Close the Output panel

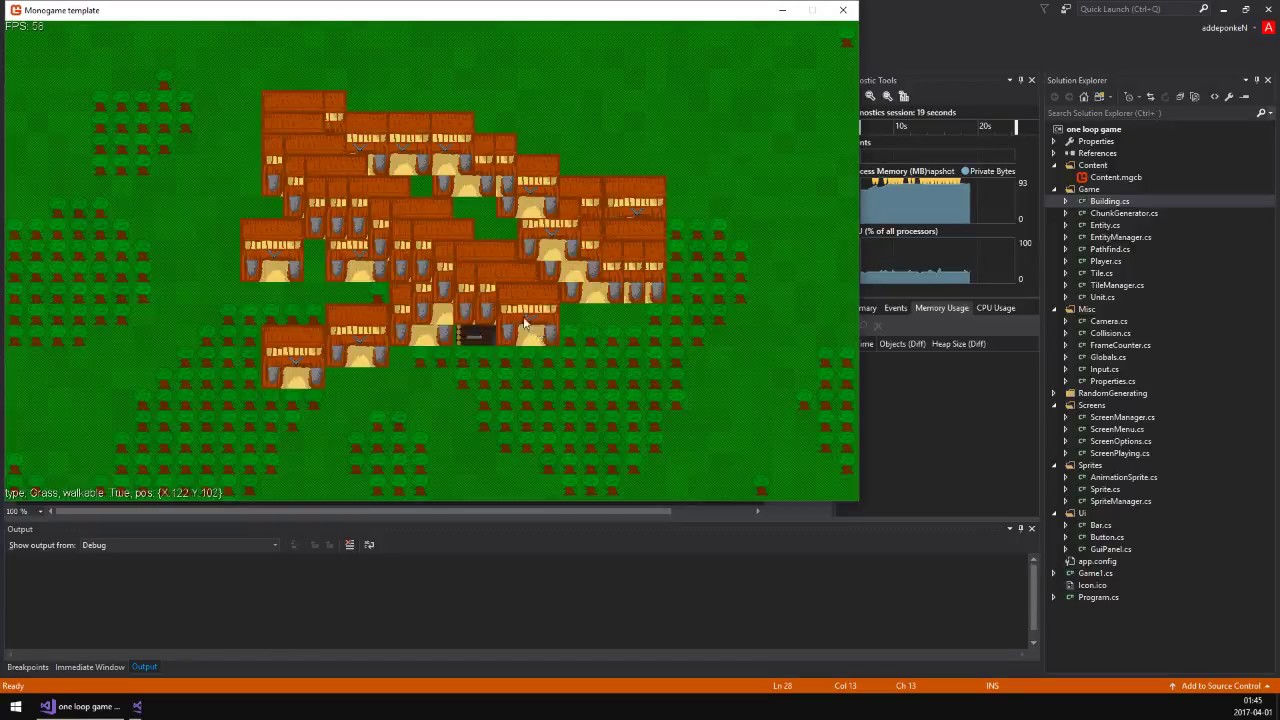pyautogui.click(x=1032, y=529)
